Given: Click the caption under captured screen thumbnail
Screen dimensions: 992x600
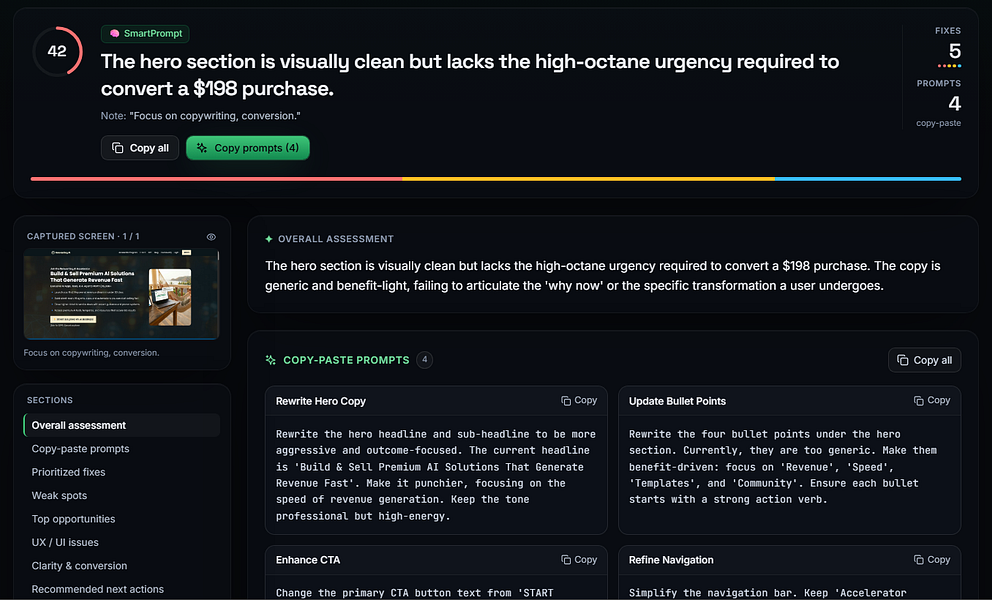Looking at the screenshot, I should pyautogui.click(x=91, y=353).
